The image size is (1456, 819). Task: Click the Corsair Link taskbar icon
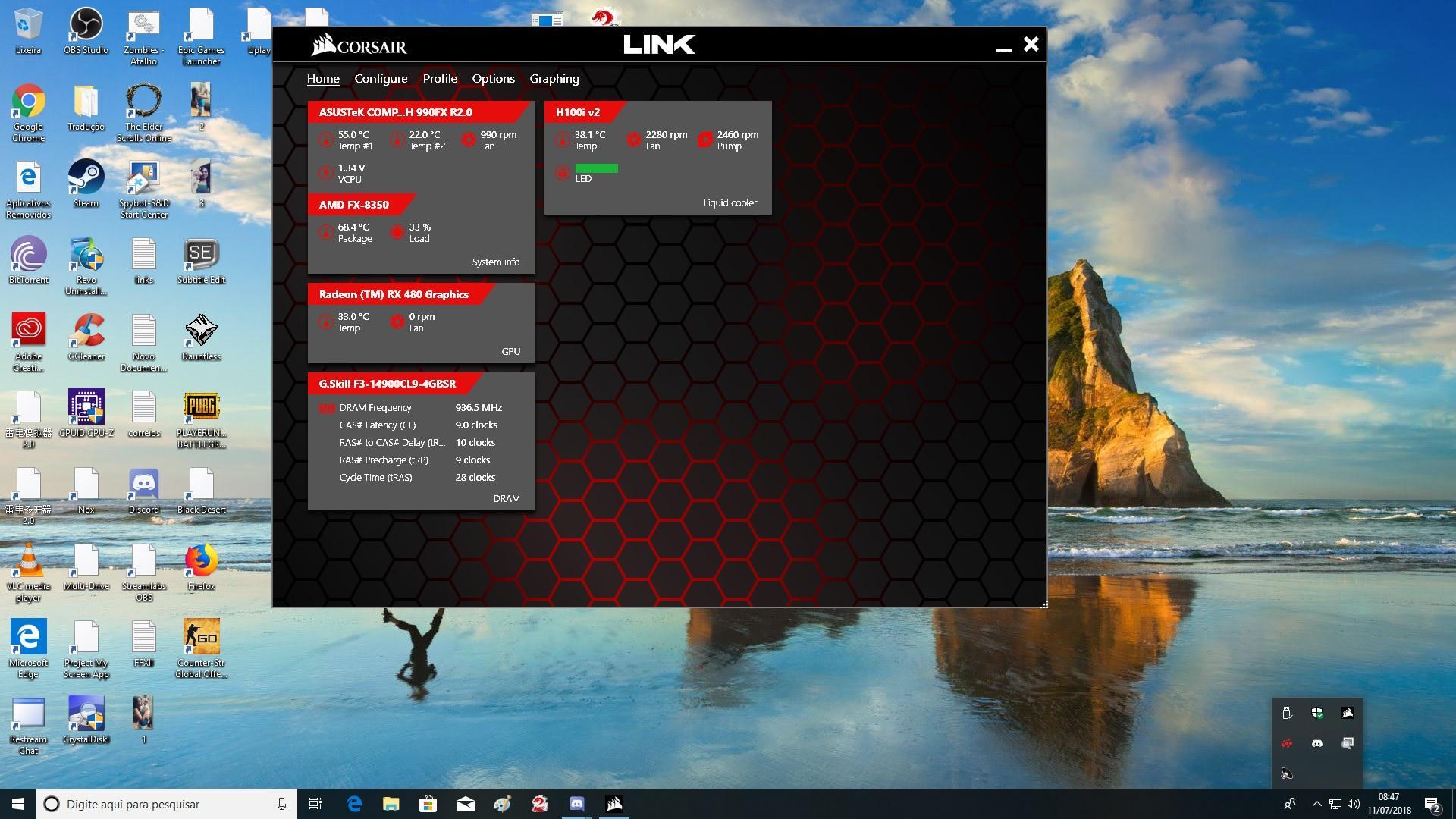click(614, 804)
